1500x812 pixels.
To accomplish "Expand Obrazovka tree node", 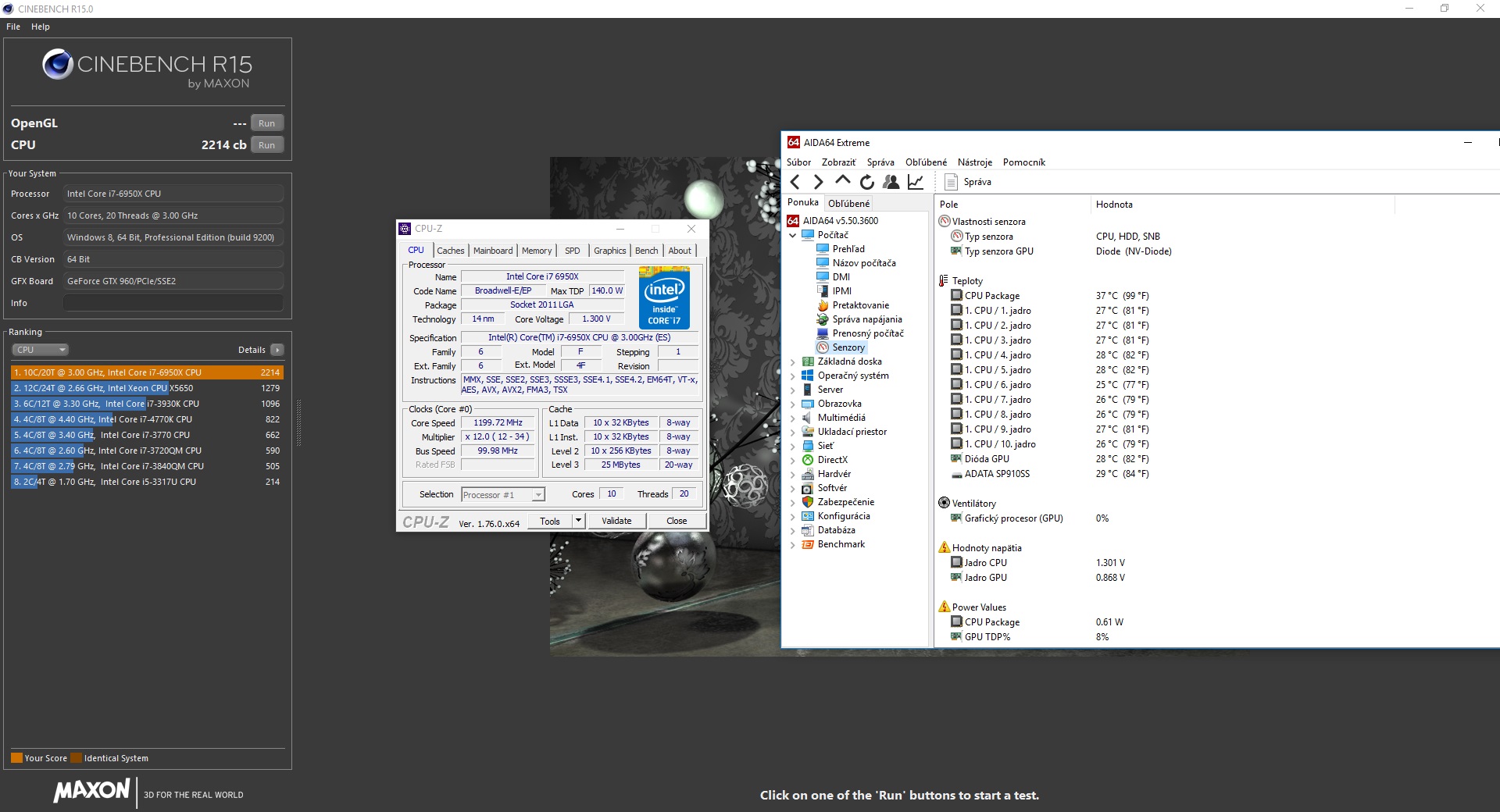I will [793, 404].
